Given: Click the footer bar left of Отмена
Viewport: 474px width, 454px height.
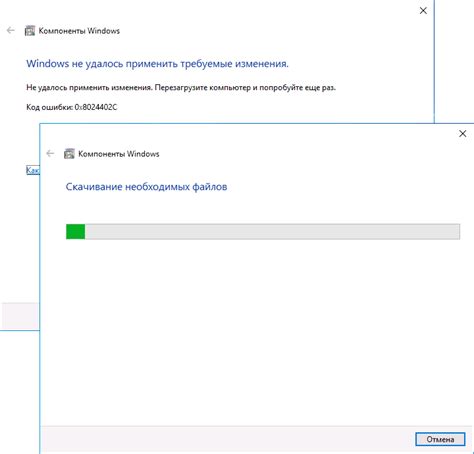Looking at the screenshot, I should click(x=228, y=439).
